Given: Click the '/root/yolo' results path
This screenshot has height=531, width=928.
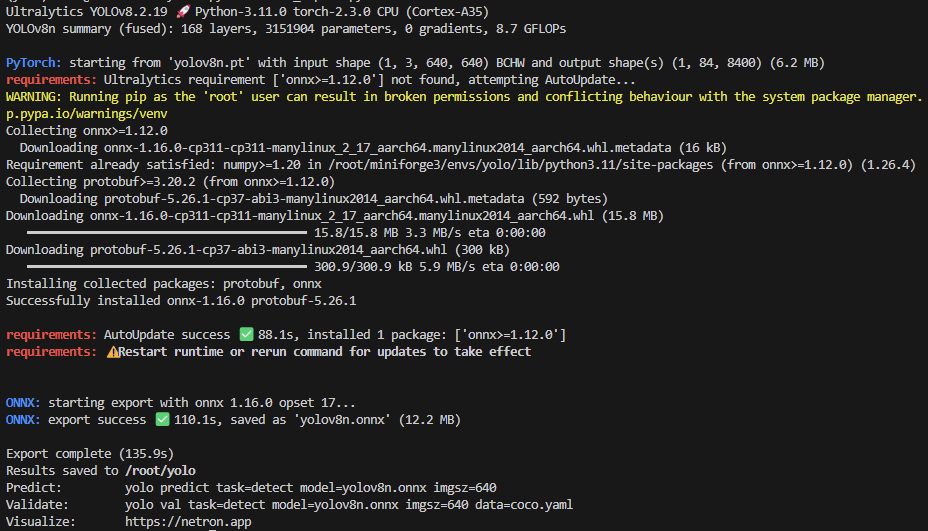Looking at the screenshot, I should (160, 471).
